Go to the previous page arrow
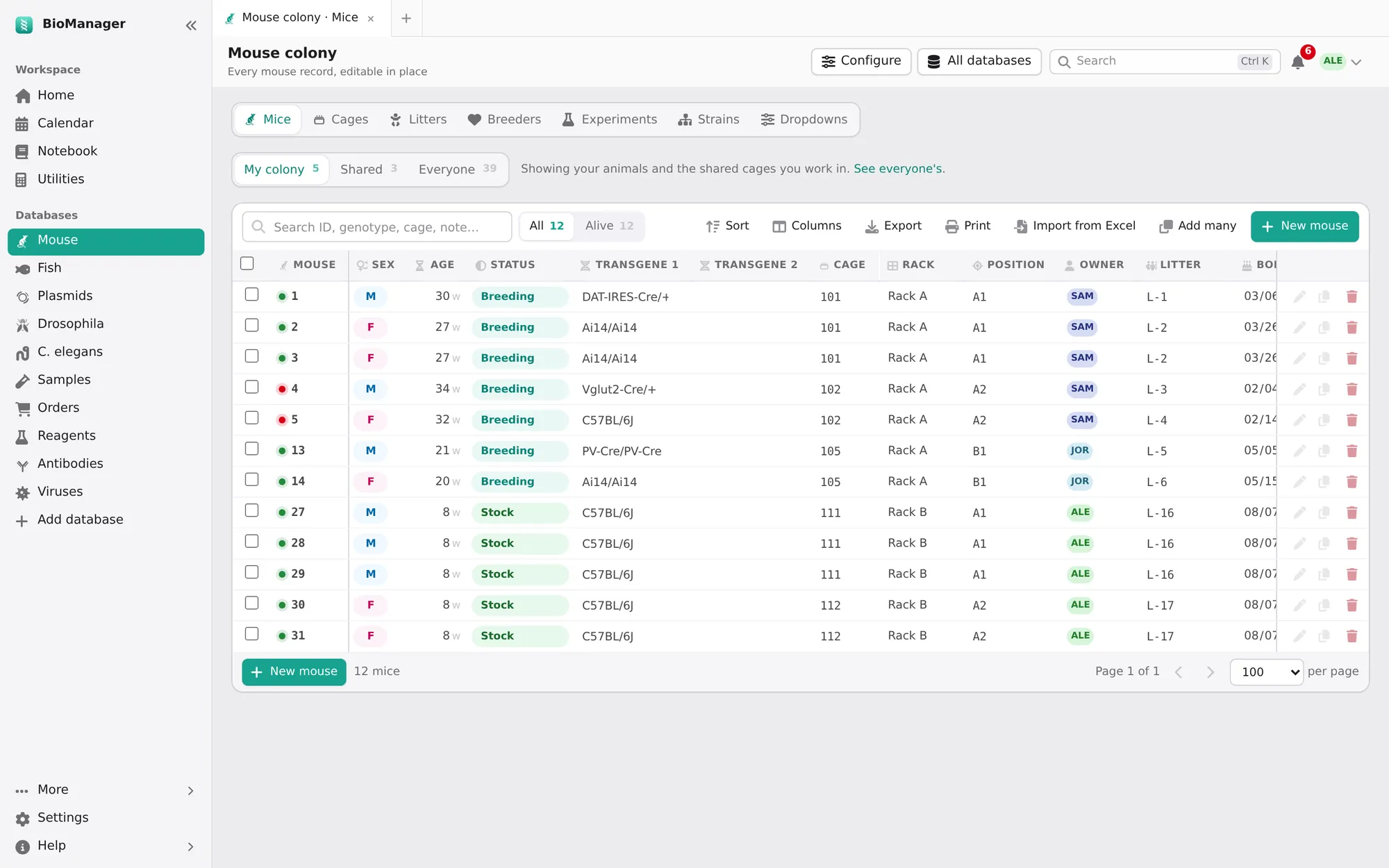The width and height of the screenshot is (1389, 868). (1179, 672)
